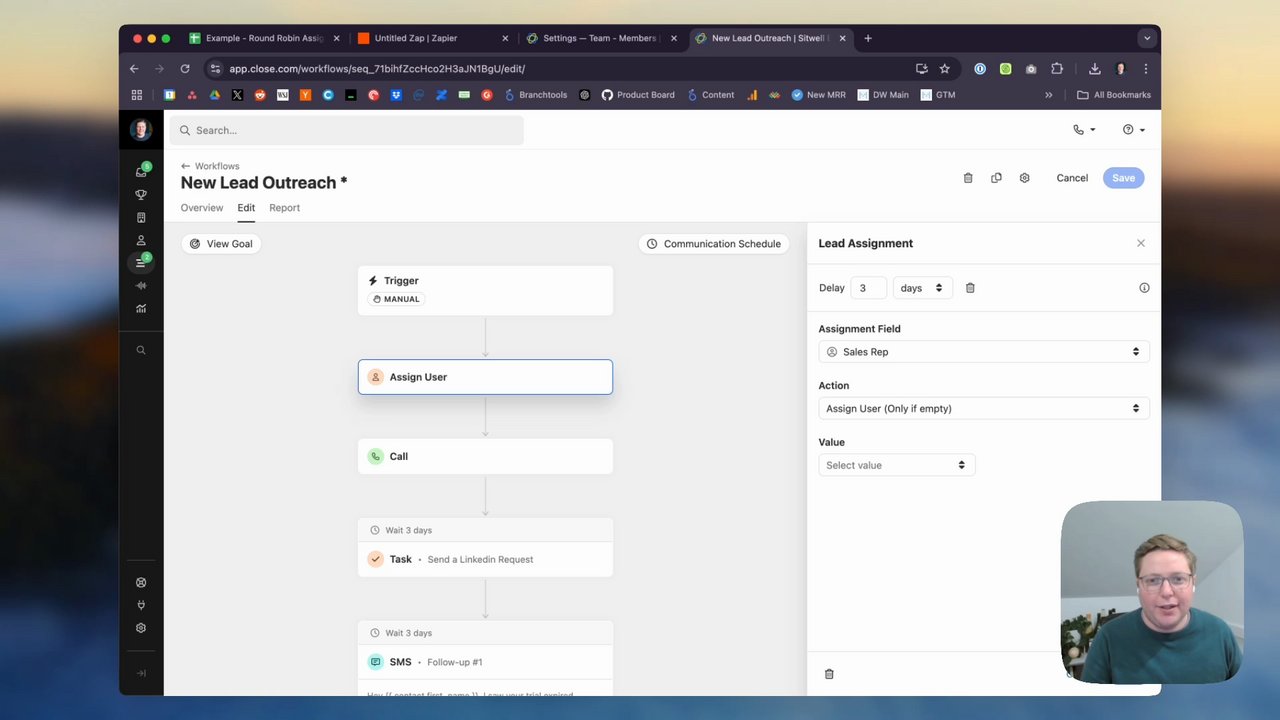Delete the step using the bottom trash icon
The height and width of the screenshot is (720, 1280).
pos(829,674)
